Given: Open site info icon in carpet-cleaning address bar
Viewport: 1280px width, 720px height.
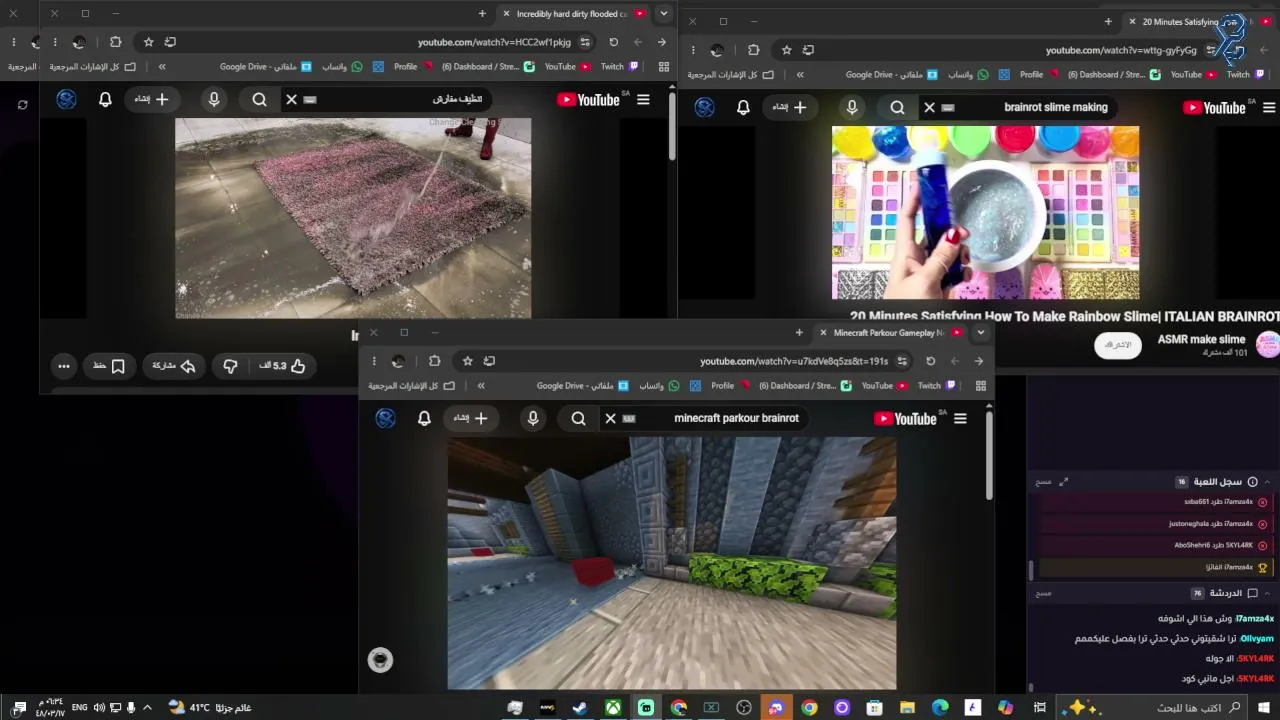Looking at the screenshot, I should coord(585,42).
